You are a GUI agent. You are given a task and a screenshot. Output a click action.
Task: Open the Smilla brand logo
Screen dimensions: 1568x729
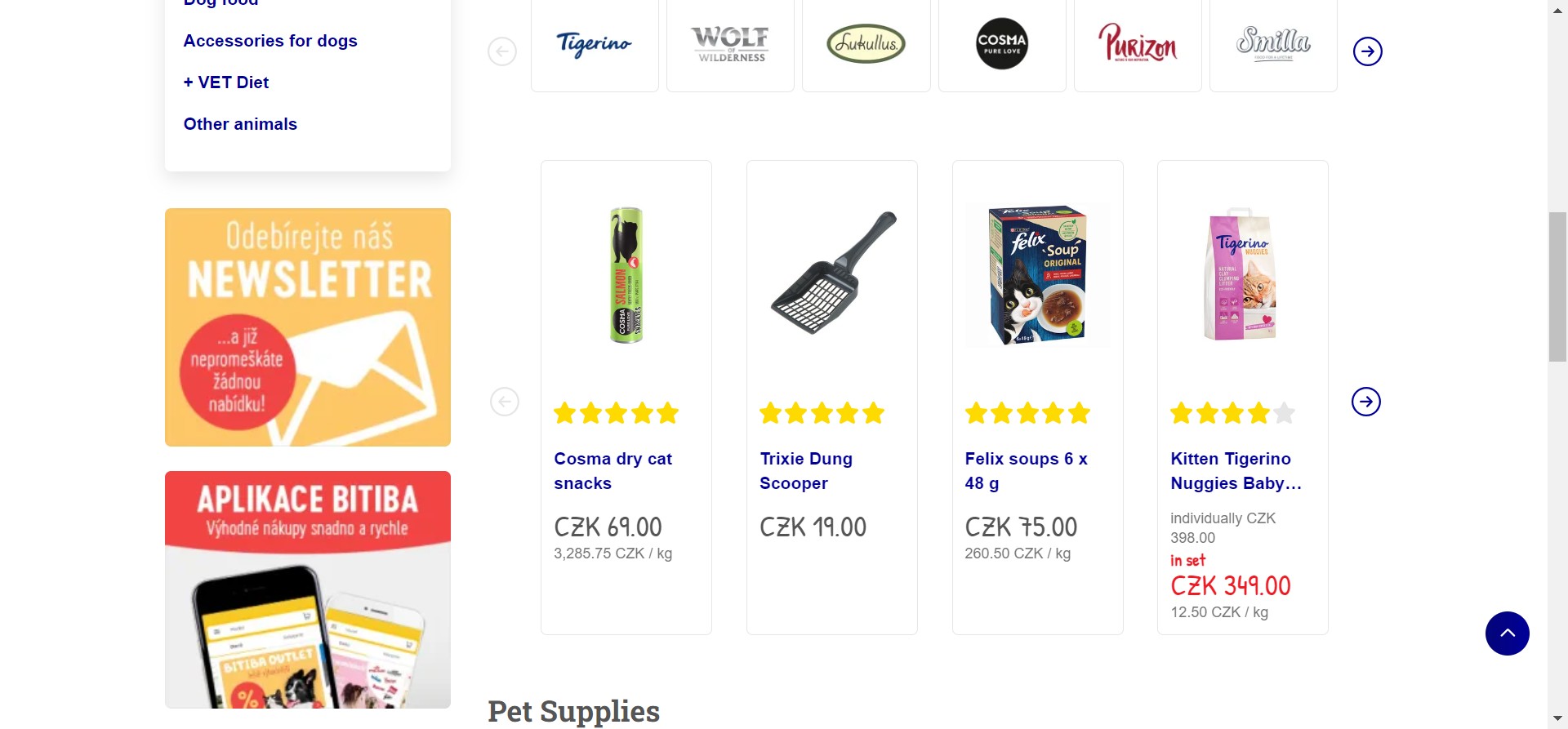pos(1273,44)
